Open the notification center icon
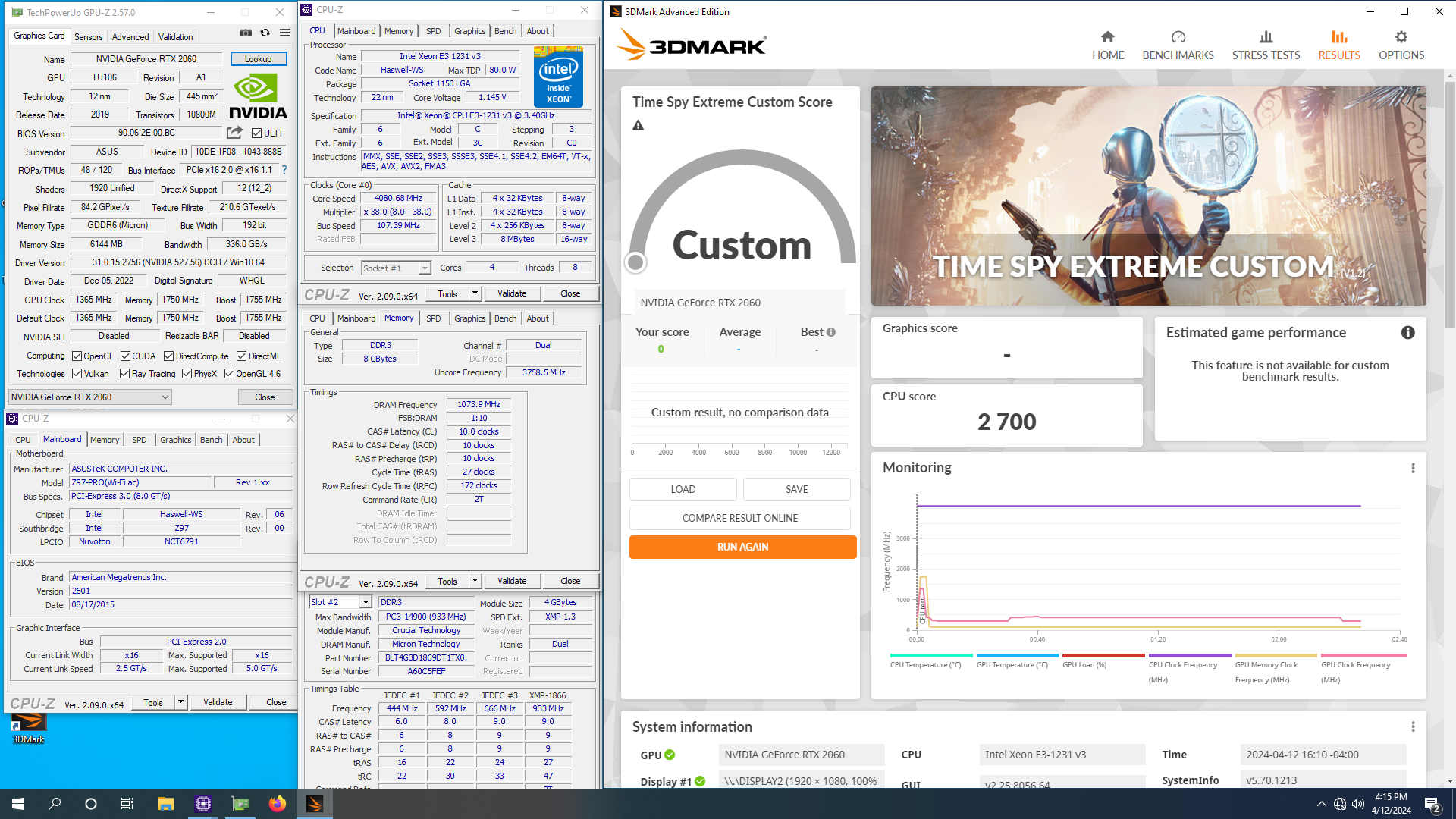This screenshot has height=819, width=1456. pos(1432,805)
